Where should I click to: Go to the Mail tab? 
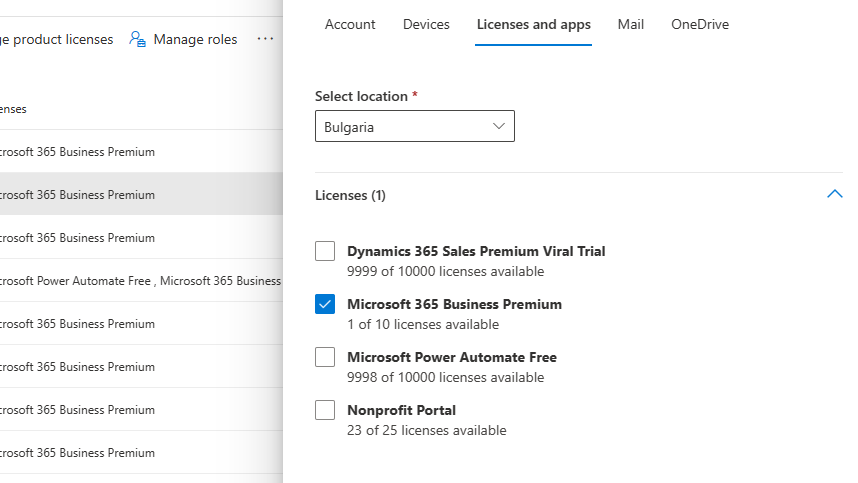630,24
